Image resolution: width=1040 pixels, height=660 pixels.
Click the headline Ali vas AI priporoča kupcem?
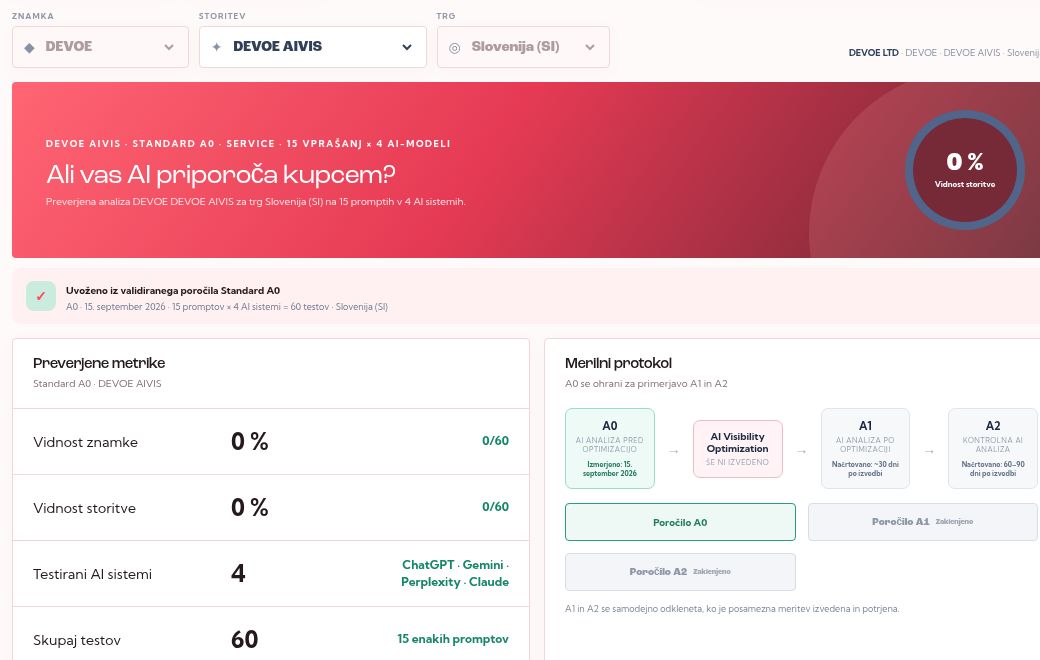coord(221,174)
